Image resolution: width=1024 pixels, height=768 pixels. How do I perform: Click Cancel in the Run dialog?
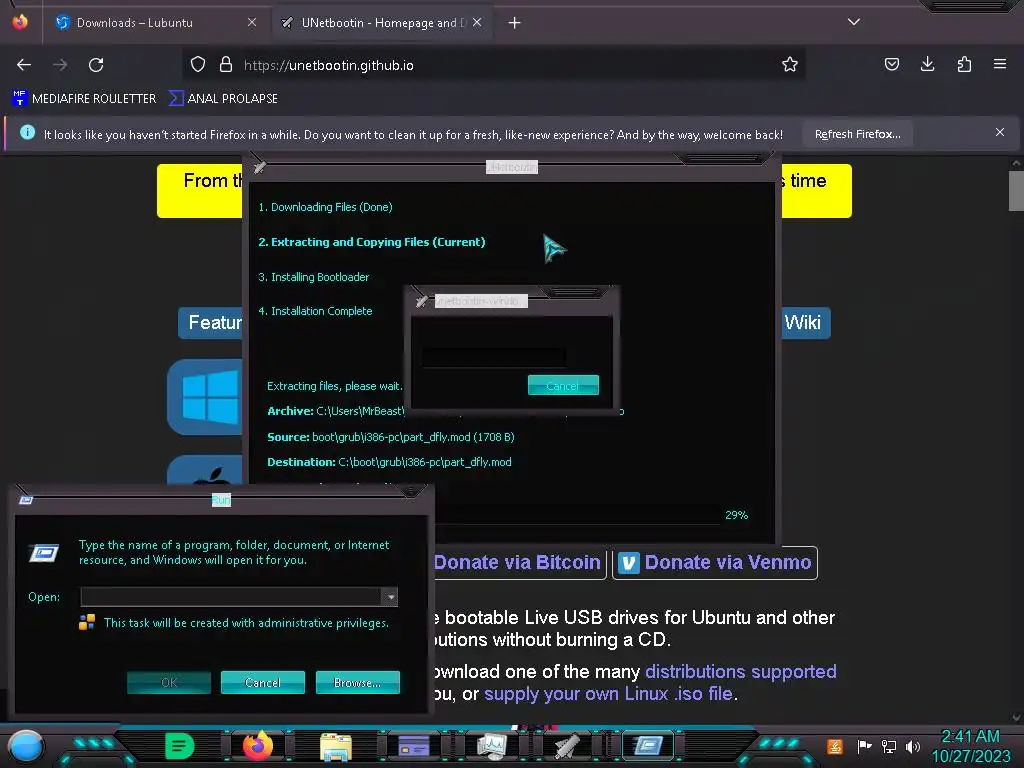pos(263,682)
